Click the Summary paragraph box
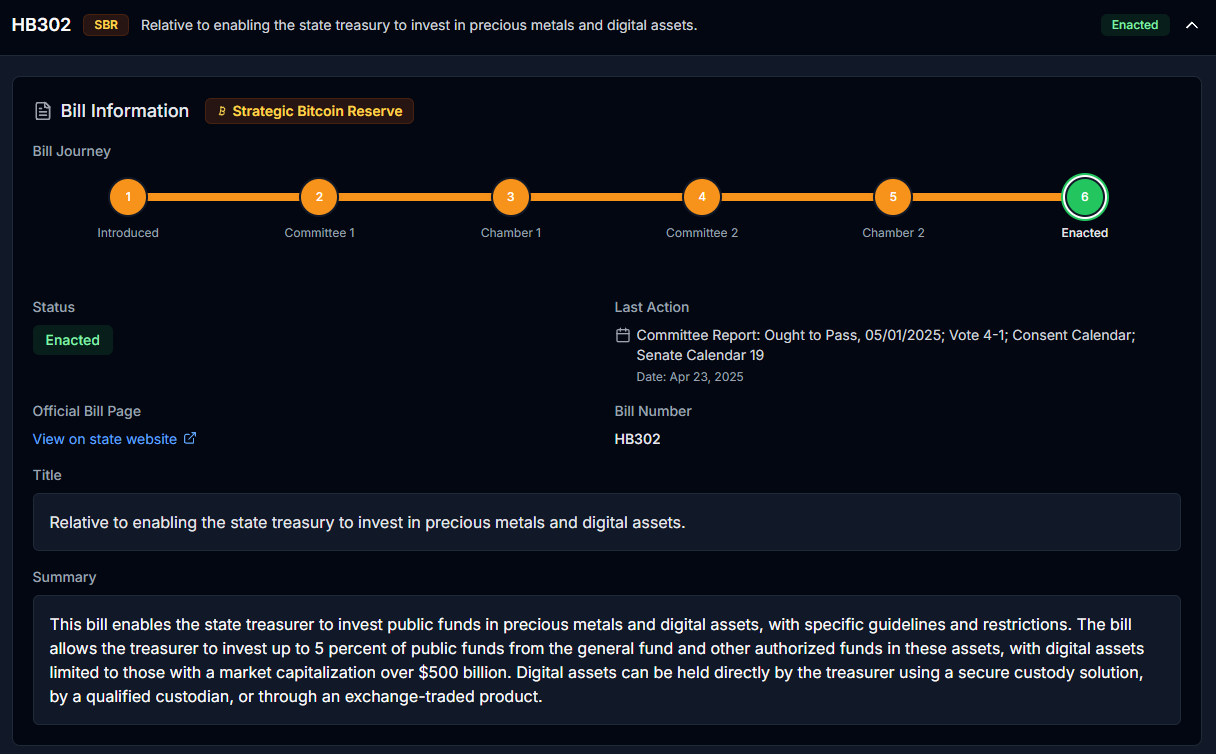 point(607,660)
